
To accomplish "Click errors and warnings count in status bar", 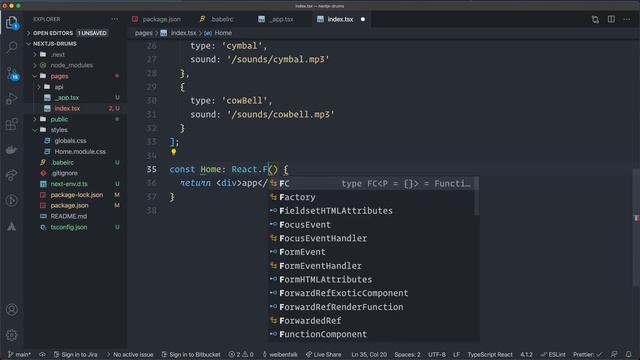I will 241,354.
